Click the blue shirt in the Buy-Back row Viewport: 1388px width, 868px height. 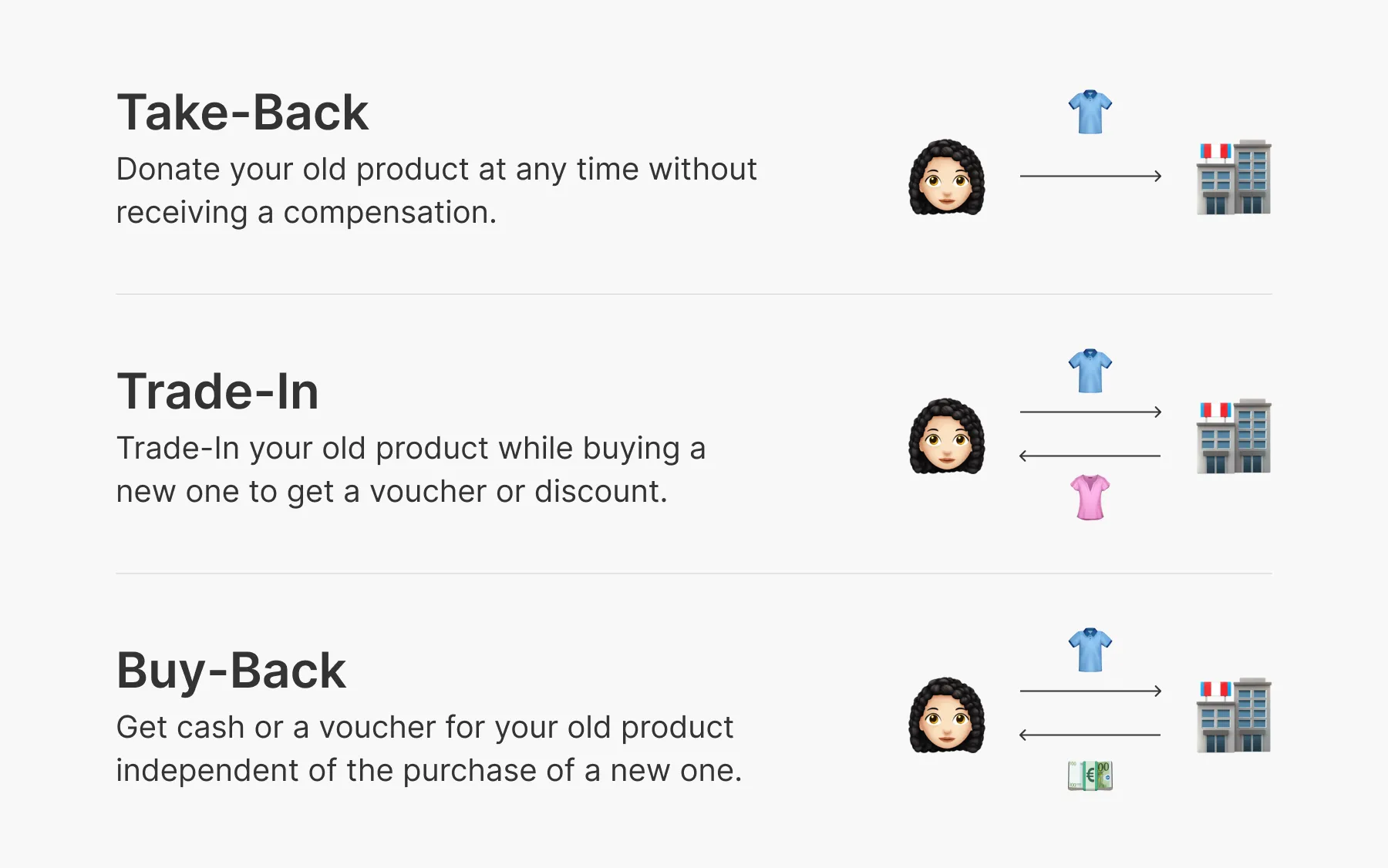(x=1090, y=650)
